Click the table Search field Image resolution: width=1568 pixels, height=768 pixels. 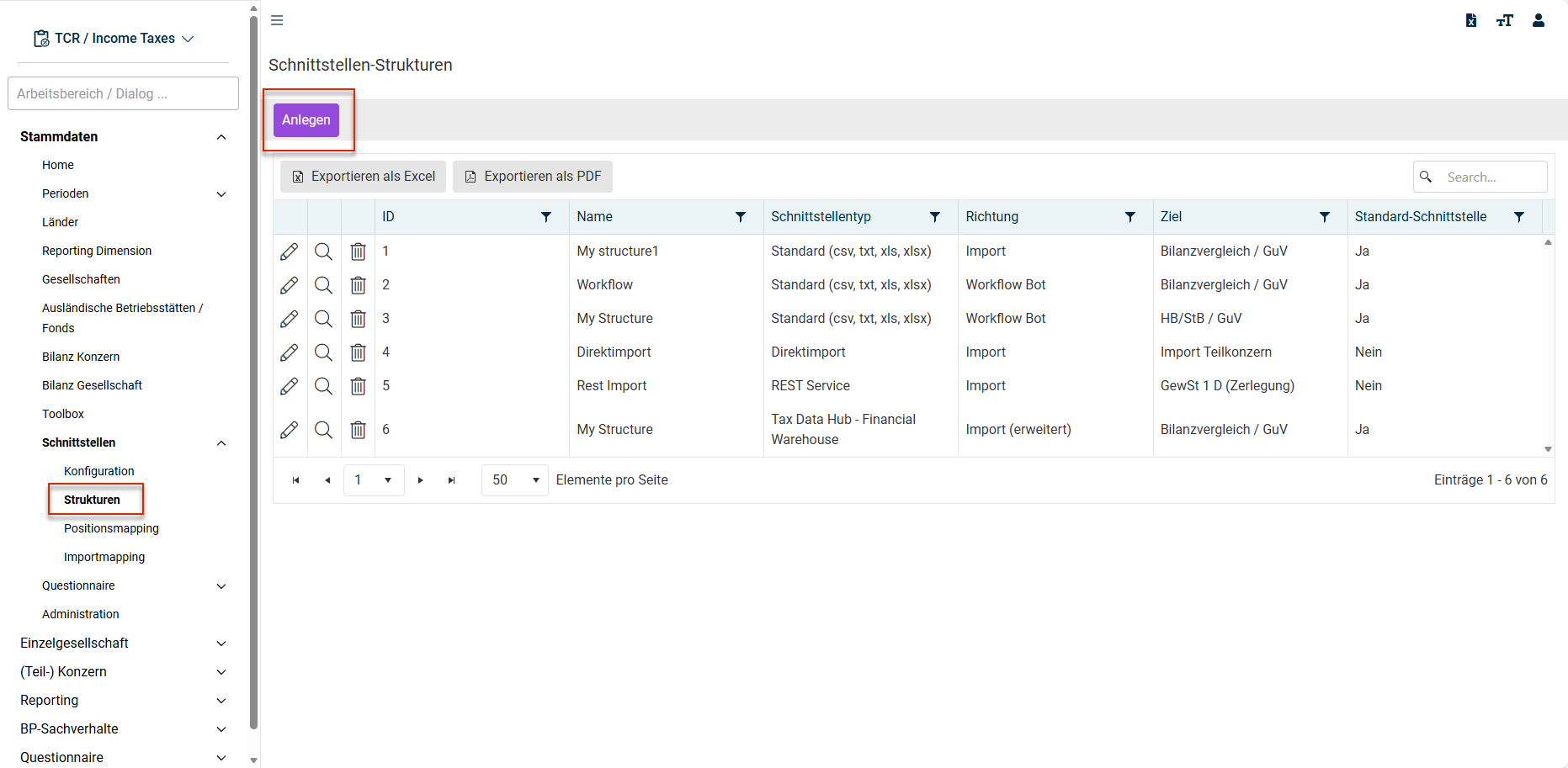[1480, 177]
